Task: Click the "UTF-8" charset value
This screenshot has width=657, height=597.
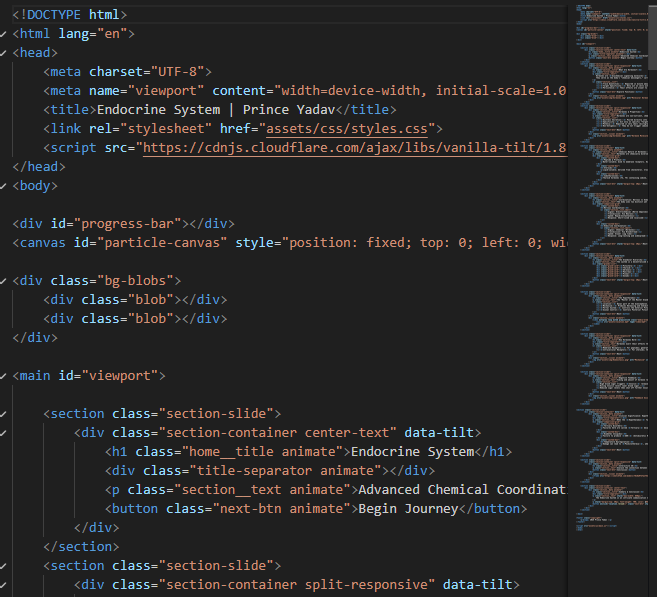Action: point(185,72)
